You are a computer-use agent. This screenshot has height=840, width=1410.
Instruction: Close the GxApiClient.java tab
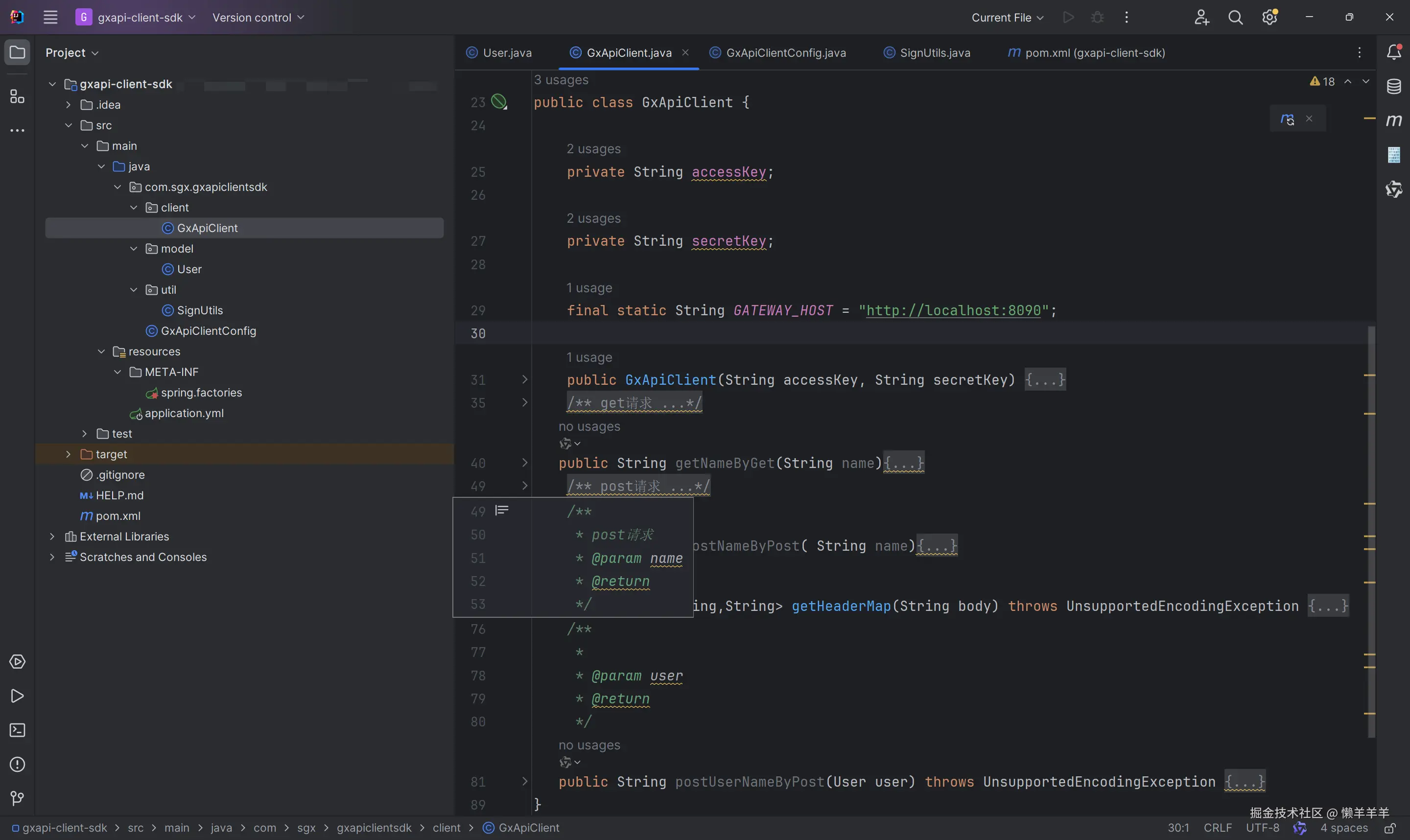pyautogui.click(x=685, y=52)
